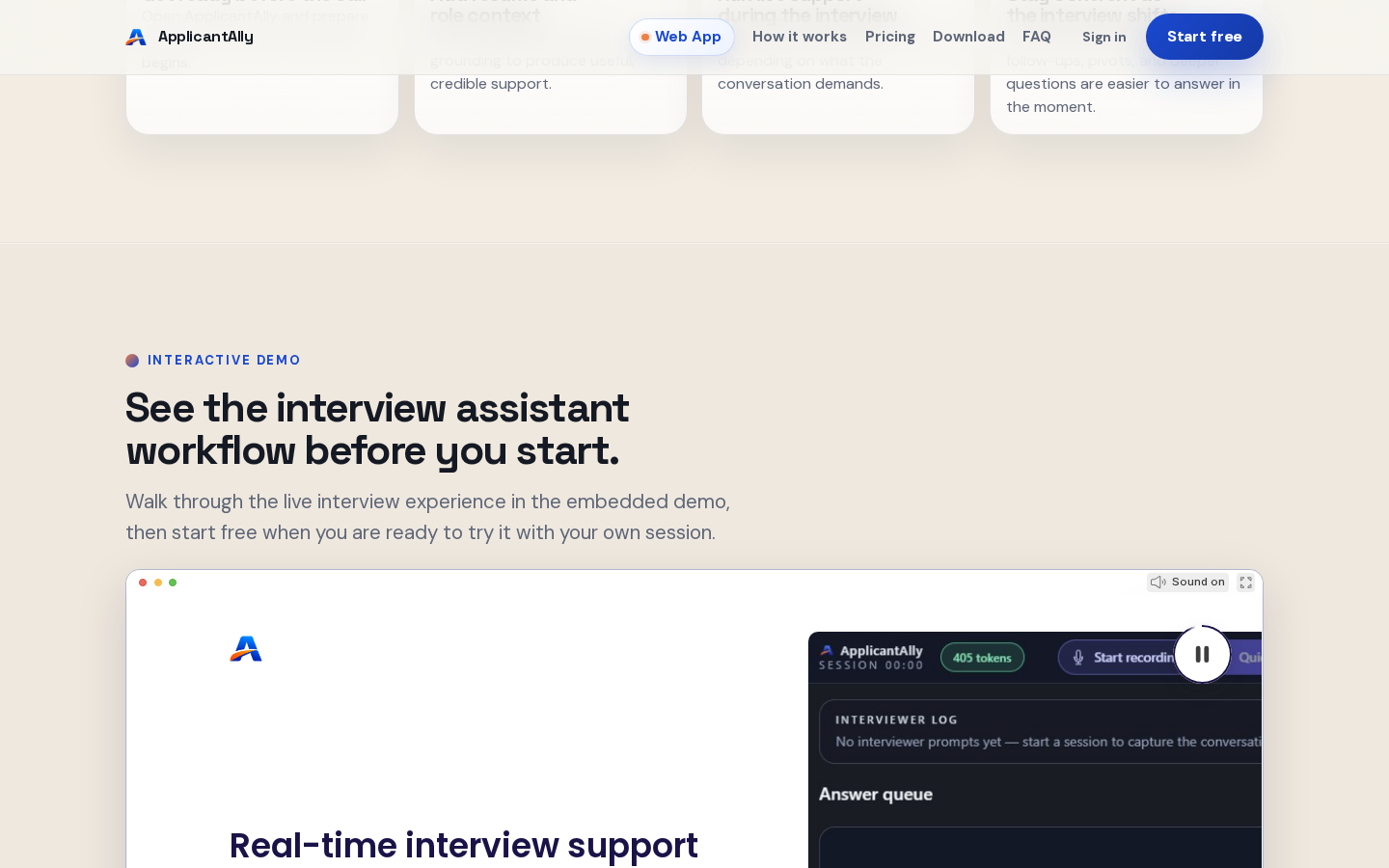This screenshot has height=868, width=1389.
Task: Open the Download nav item
Action: [968, 37]
